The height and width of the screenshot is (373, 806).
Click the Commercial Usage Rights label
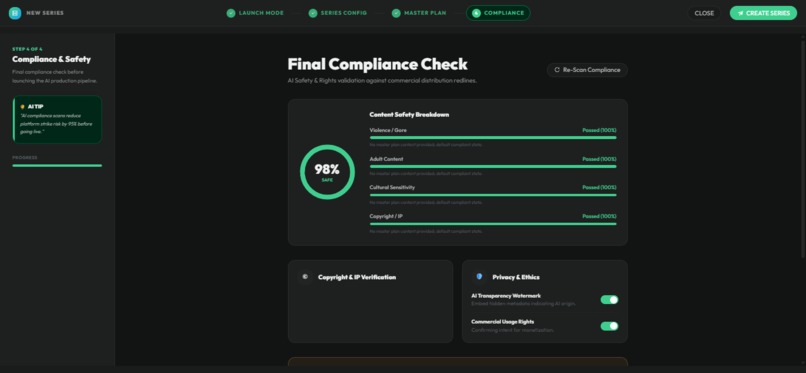(x=502, y=322)
